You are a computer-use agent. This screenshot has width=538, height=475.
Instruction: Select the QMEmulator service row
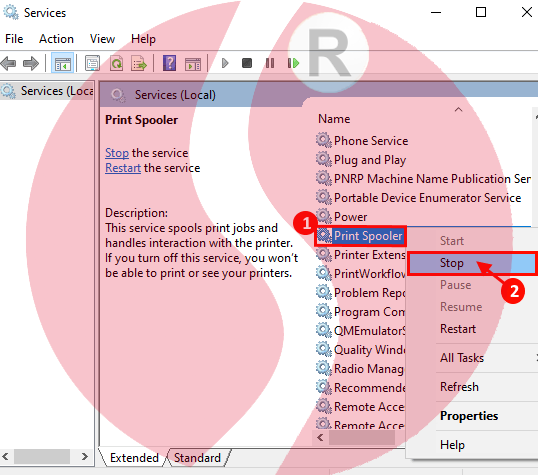[360, 331]
